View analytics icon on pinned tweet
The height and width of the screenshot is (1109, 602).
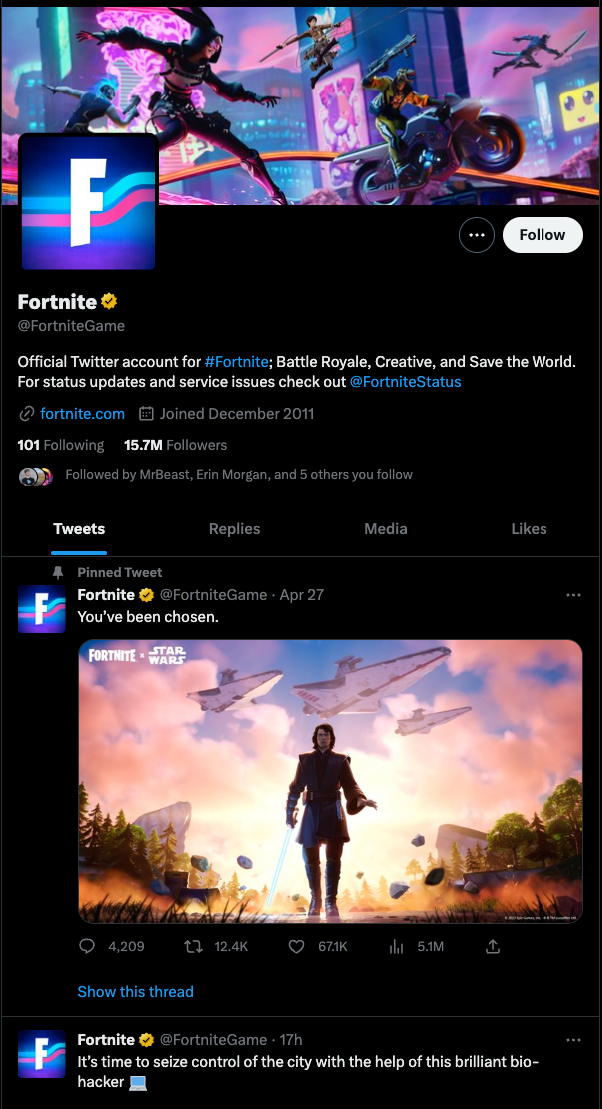pos(395,946)
